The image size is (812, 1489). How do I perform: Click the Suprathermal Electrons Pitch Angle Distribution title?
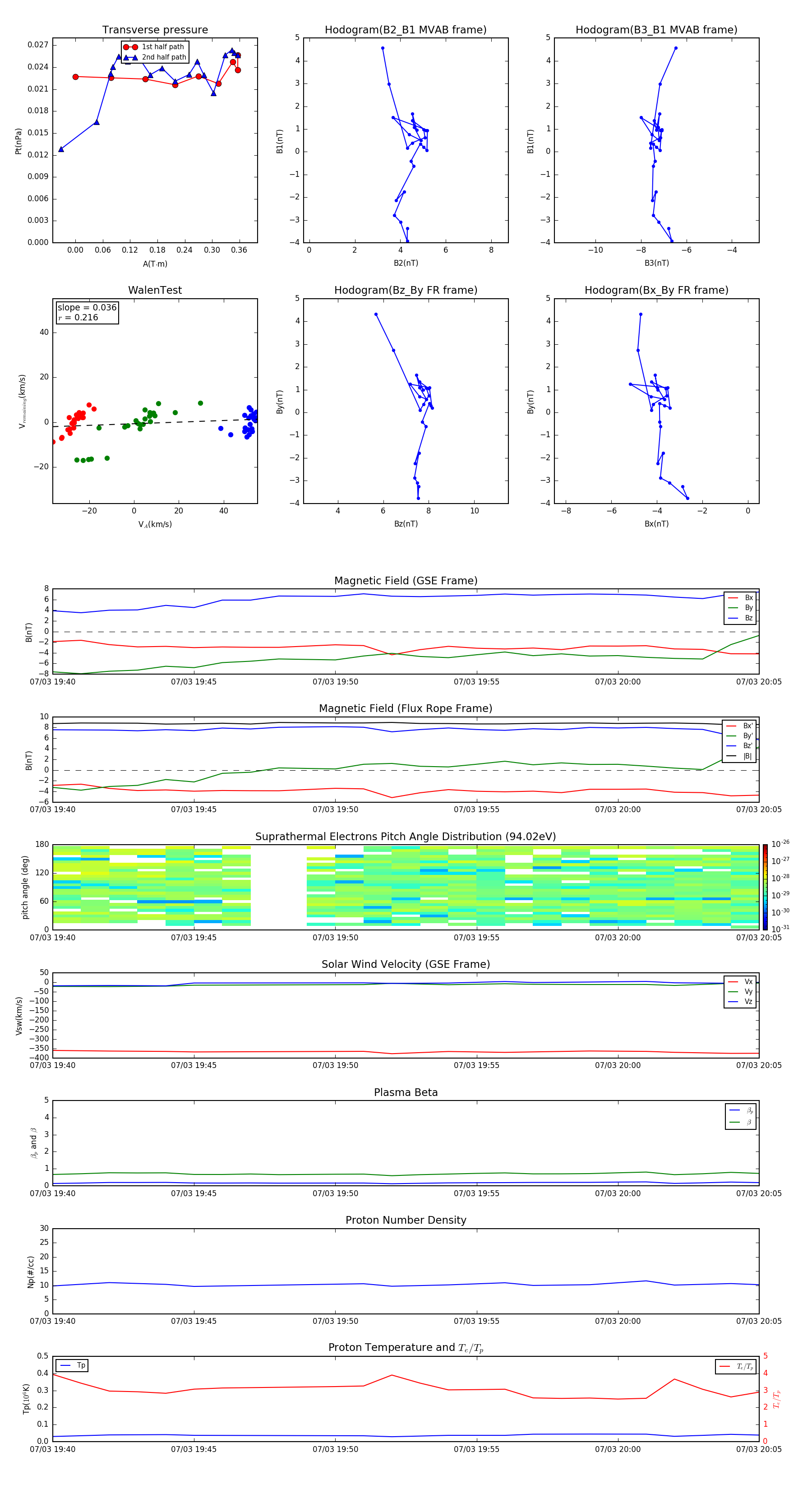pos(406,837)
